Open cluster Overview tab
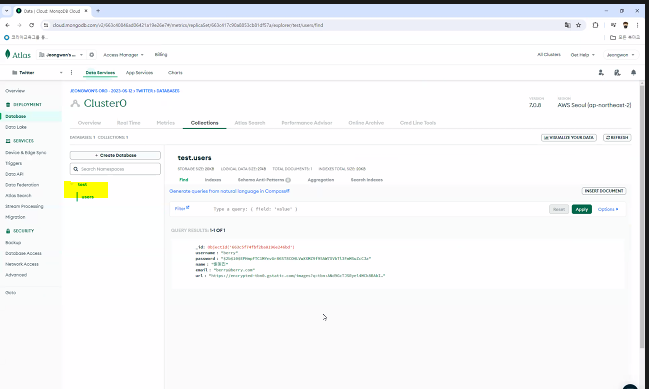This screenshot has width=649, height=389. pyautogui.click(x=89, y=123)
